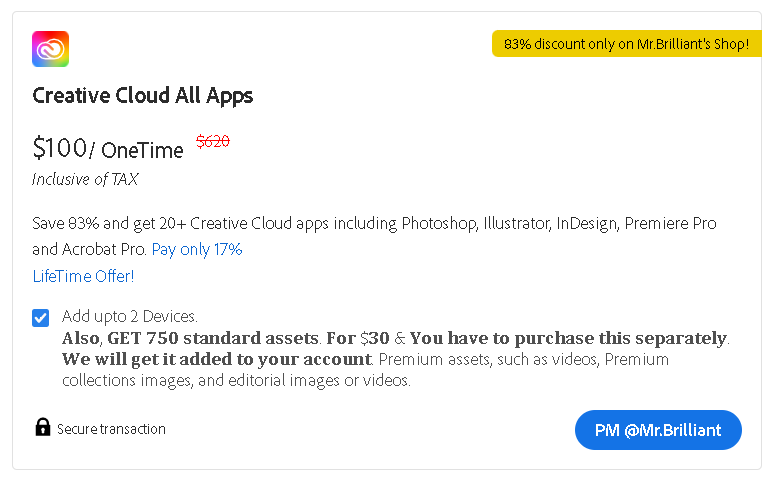Click the Creative Cloud rainbow logo icon
Viewport: 775px width, 478px height.
click(x=50, y=49)
